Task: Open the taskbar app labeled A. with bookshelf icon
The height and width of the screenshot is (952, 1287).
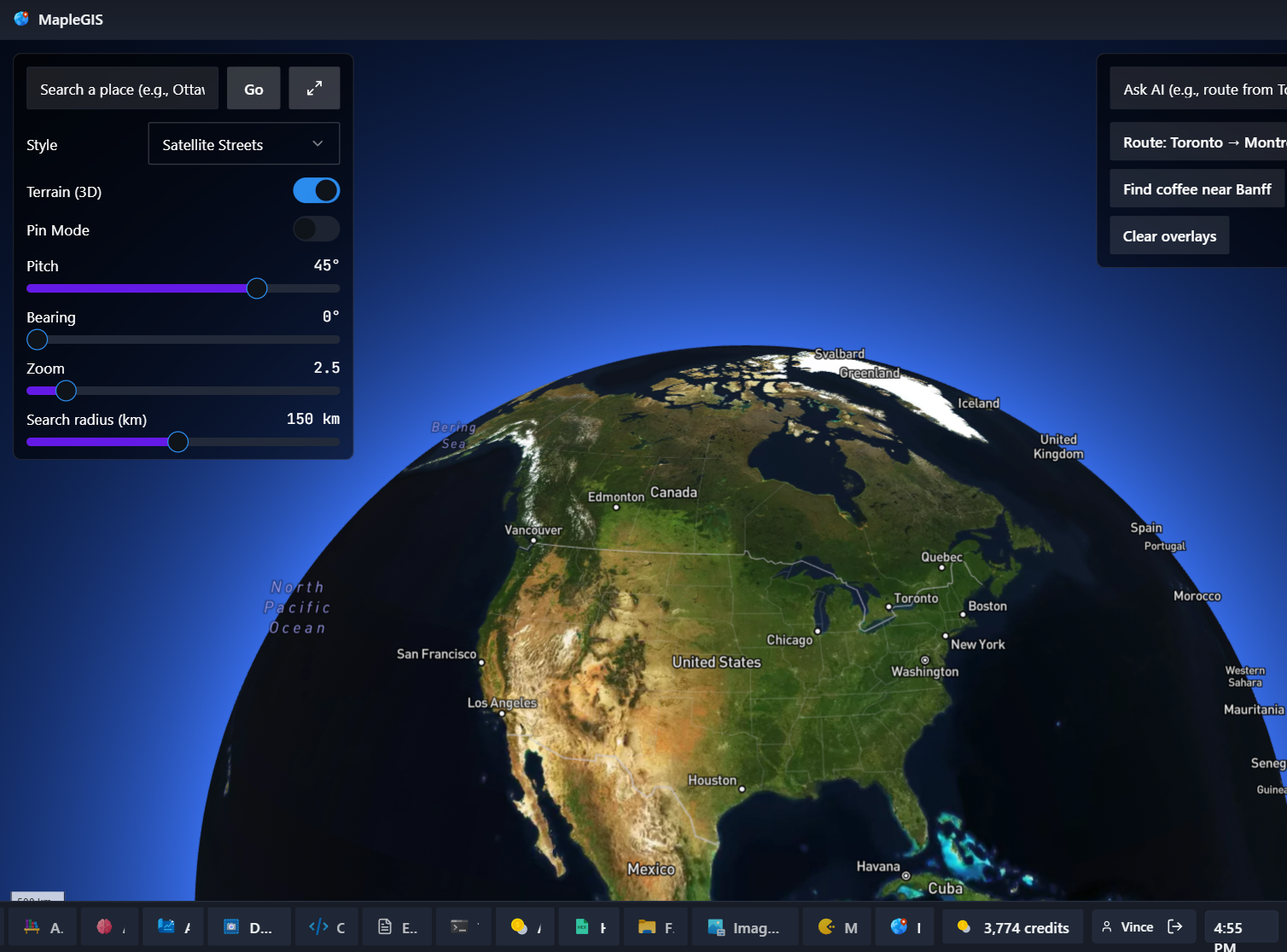Action: (43, 927)
